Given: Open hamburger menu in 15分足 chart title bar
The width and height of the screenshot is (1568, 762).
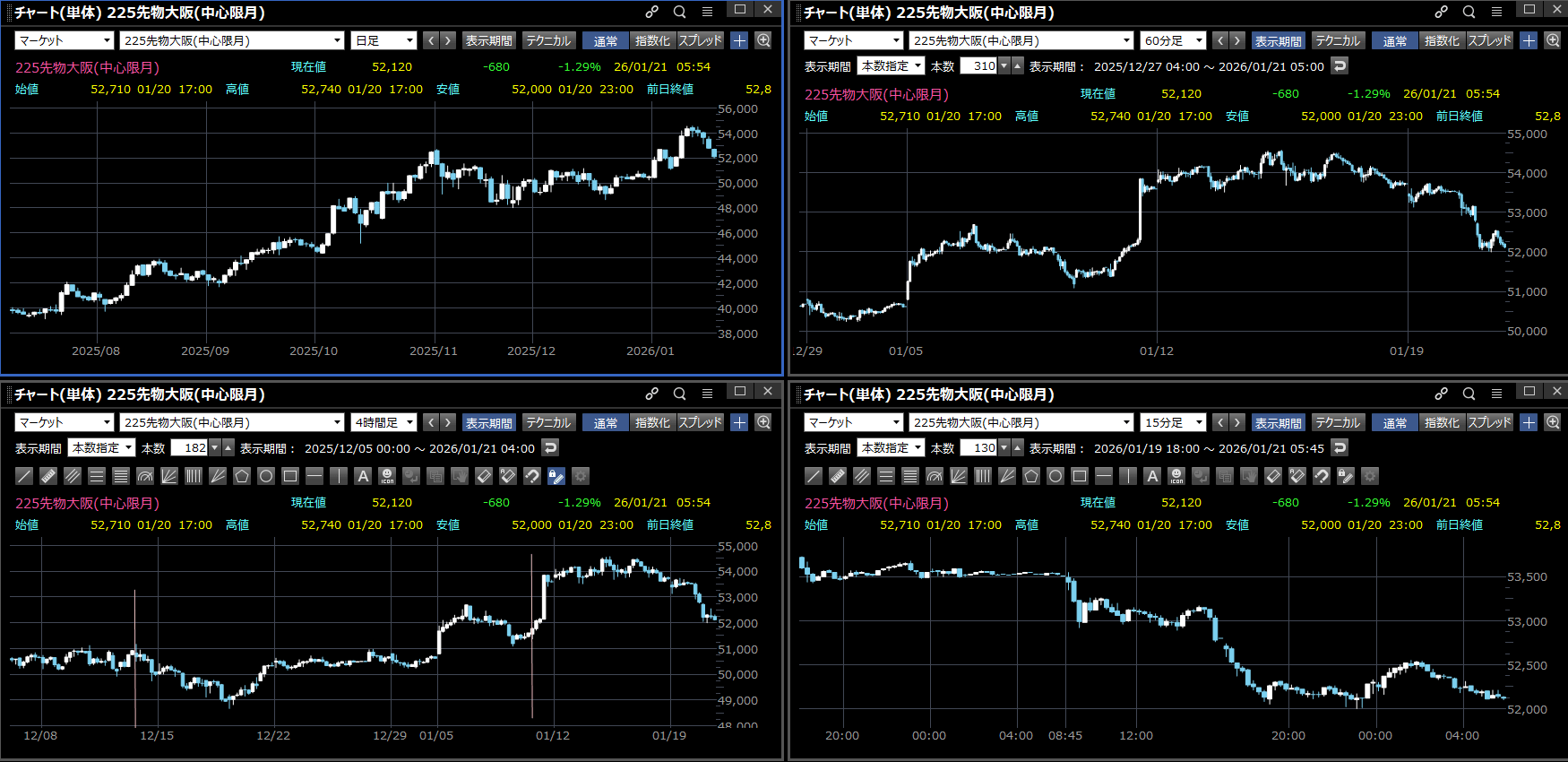Looking at the screenshot, I should tap(1496, 394).
